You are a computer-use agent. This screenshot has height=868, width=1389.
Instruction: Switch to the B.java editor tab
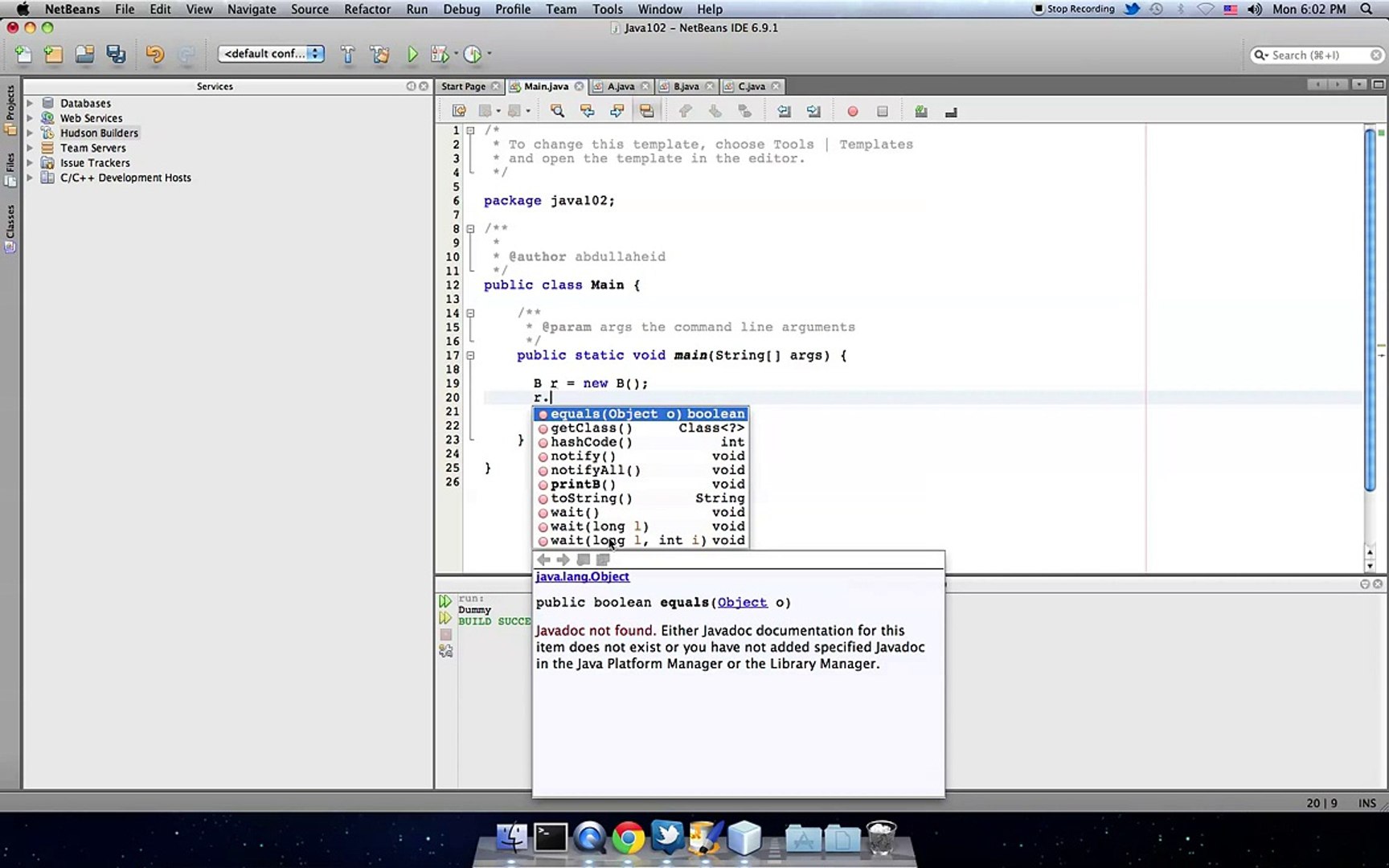[685, 86]
